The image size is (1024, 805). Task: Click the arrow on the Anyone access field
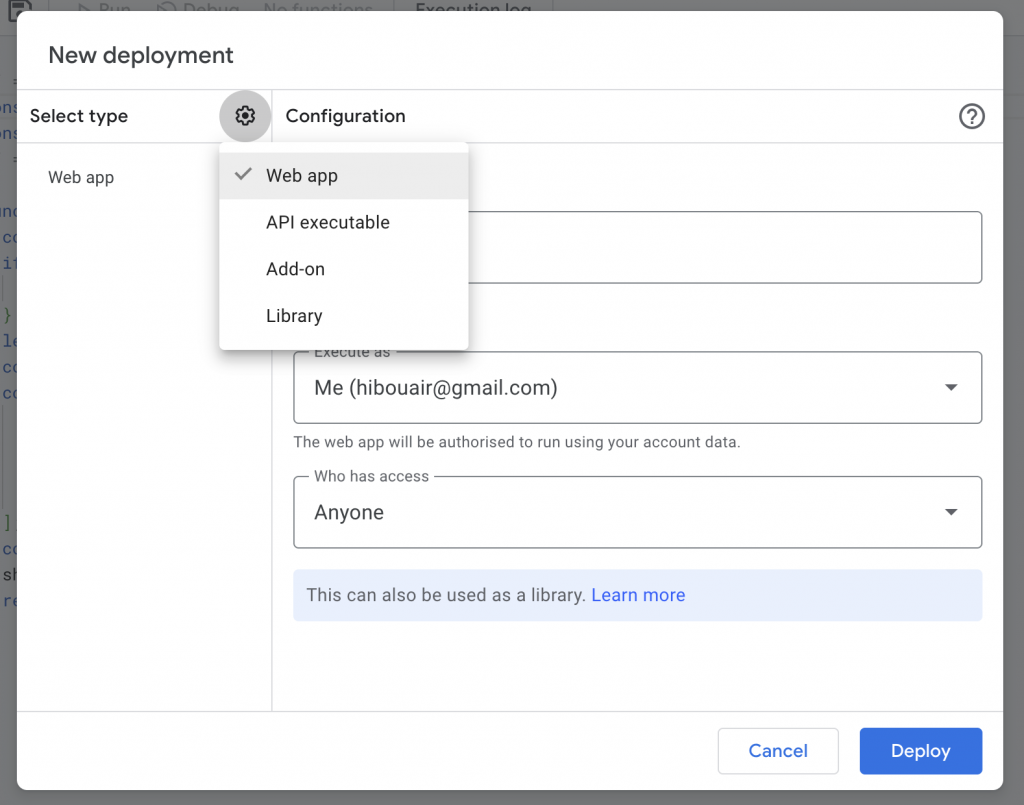pyautogui.click(x=951, y=513)
